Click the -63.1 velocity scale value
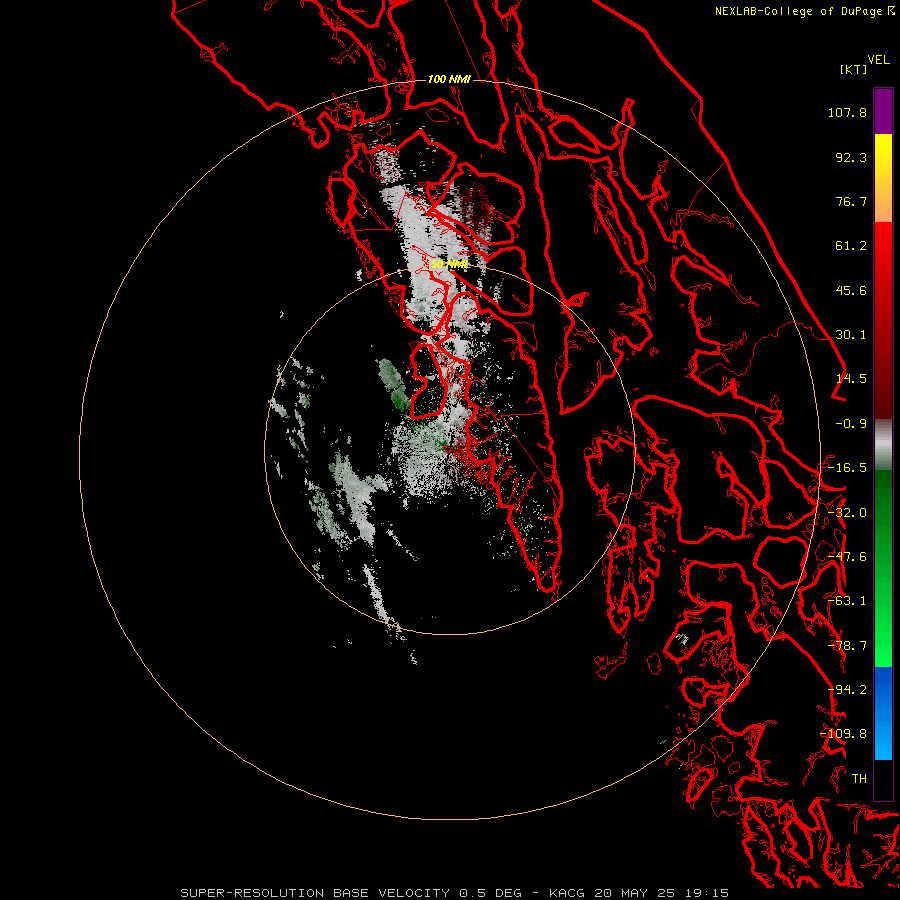 (x=847, y=601)
